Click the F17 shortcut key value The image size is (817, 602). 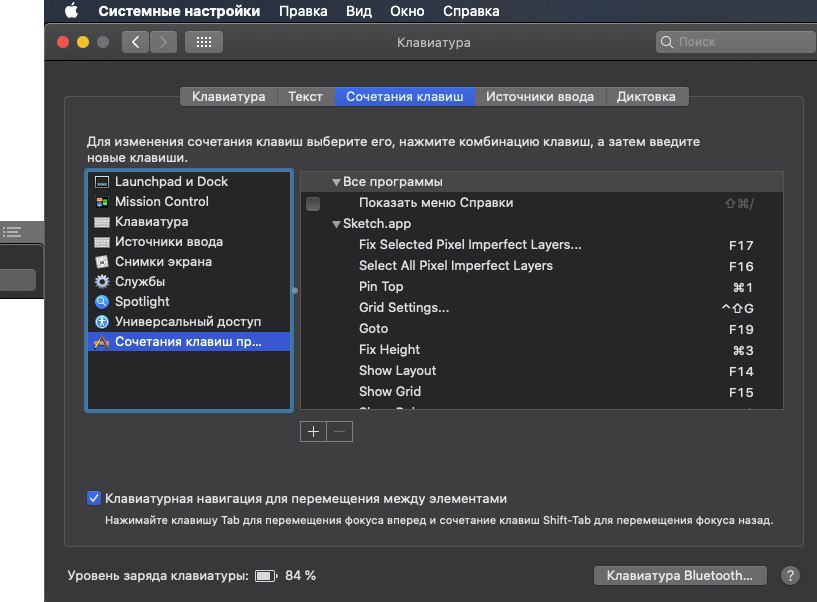pos(741,245)
